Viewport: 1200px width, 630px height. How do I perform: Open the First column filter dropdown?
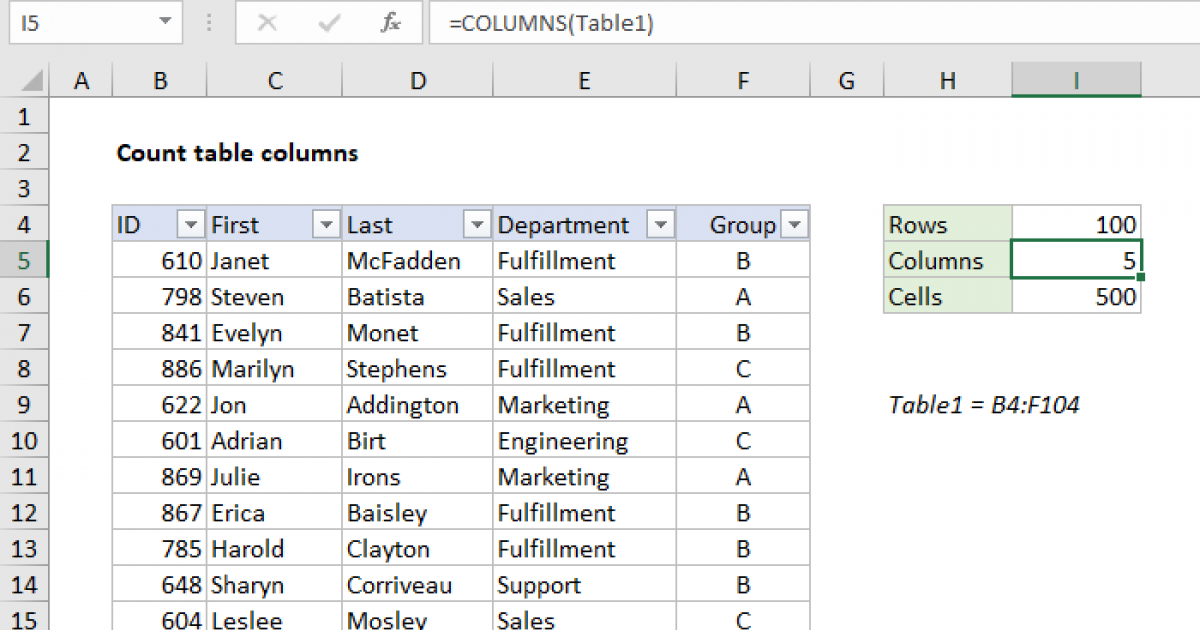pyautogui.click(x=326, y=224)
